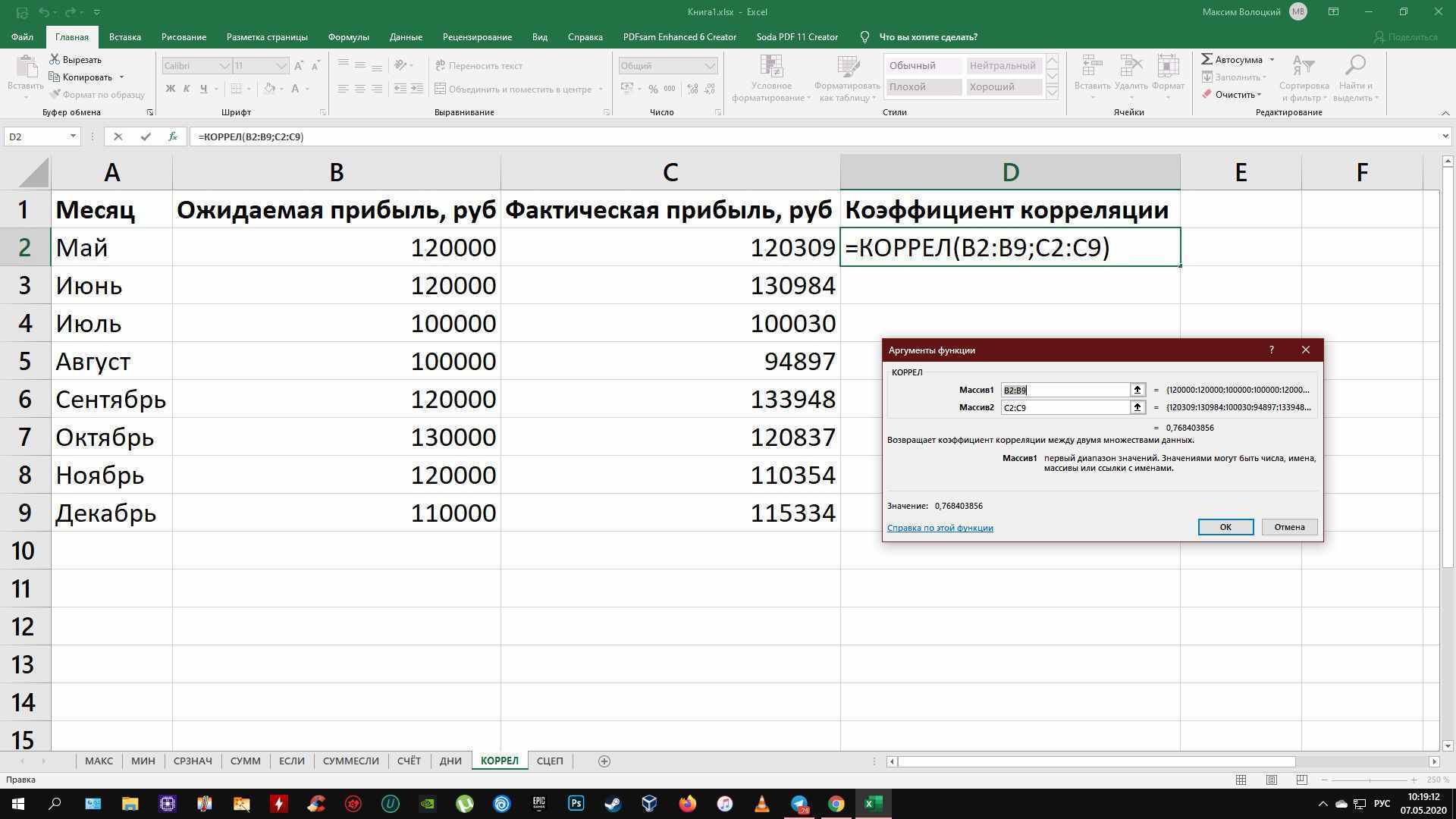Viewport: 1456px width, 819px height.
Task: Click range selector icon beside Массив1 field
Action: tap(1137, 390)
